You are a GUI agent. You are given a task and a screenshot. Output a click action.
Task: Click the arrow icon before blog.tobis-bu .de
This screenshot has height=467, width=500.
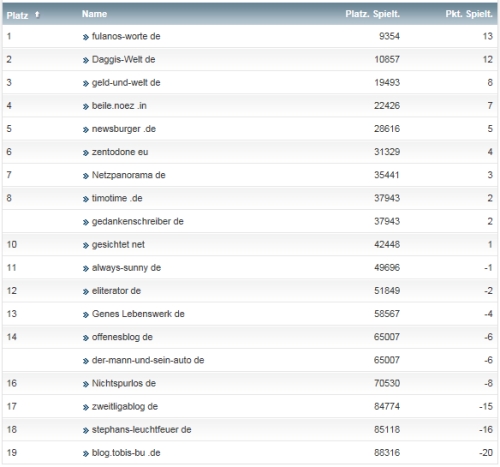point(86,454)
